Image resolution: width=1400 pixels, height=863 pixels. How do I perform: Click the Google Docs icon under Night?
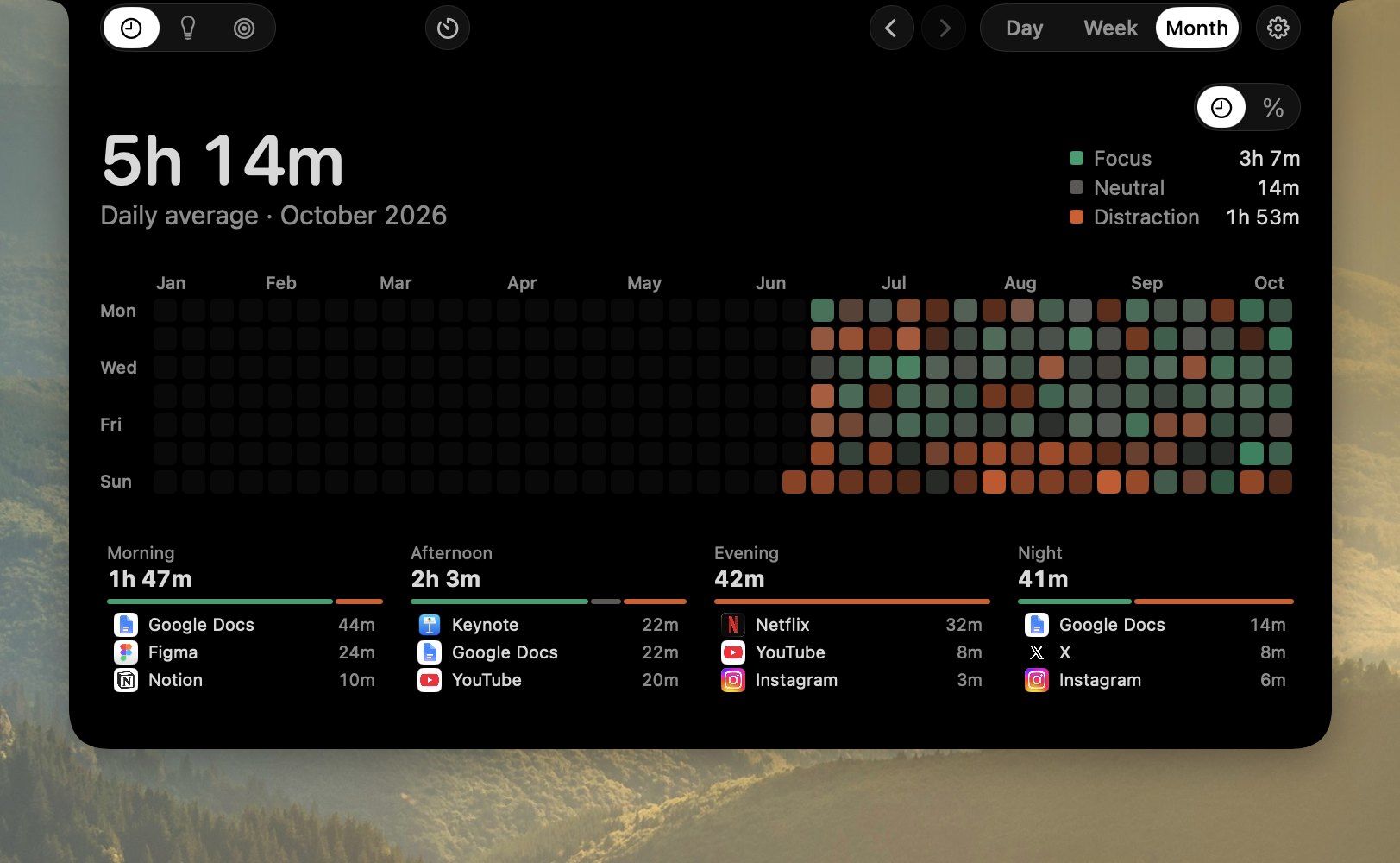point(1037,625)
